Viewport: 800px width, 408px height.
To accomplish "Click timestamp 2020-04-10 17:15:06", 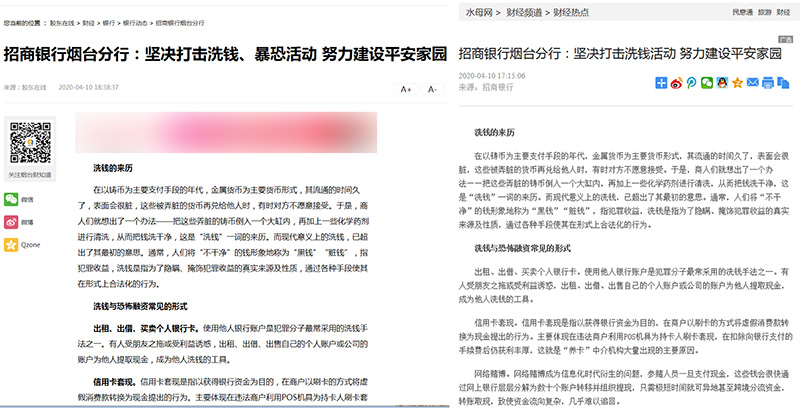I will point(492,76).
